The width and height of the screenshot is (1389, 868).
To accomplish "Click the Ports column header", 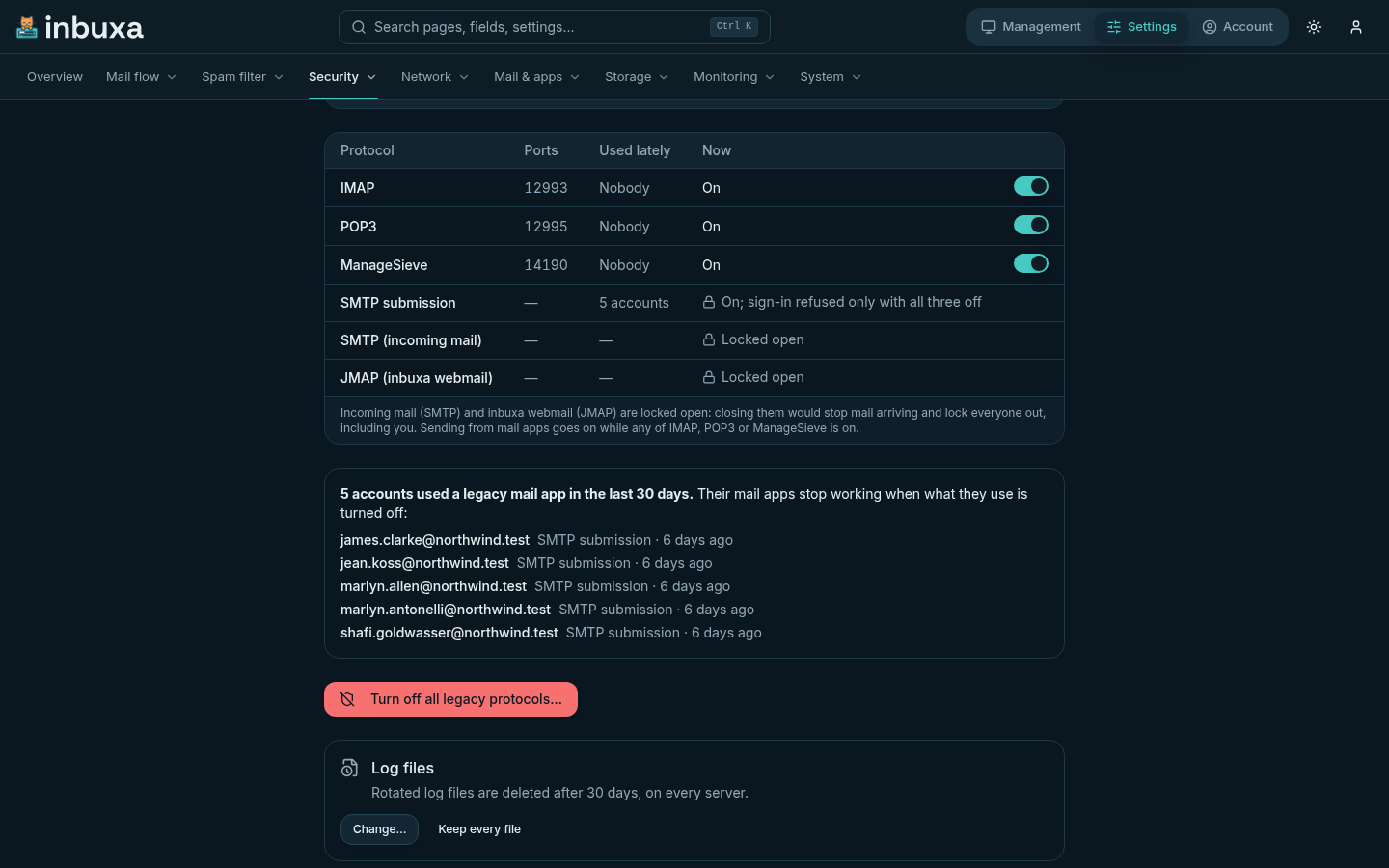I will coord(541,150).
